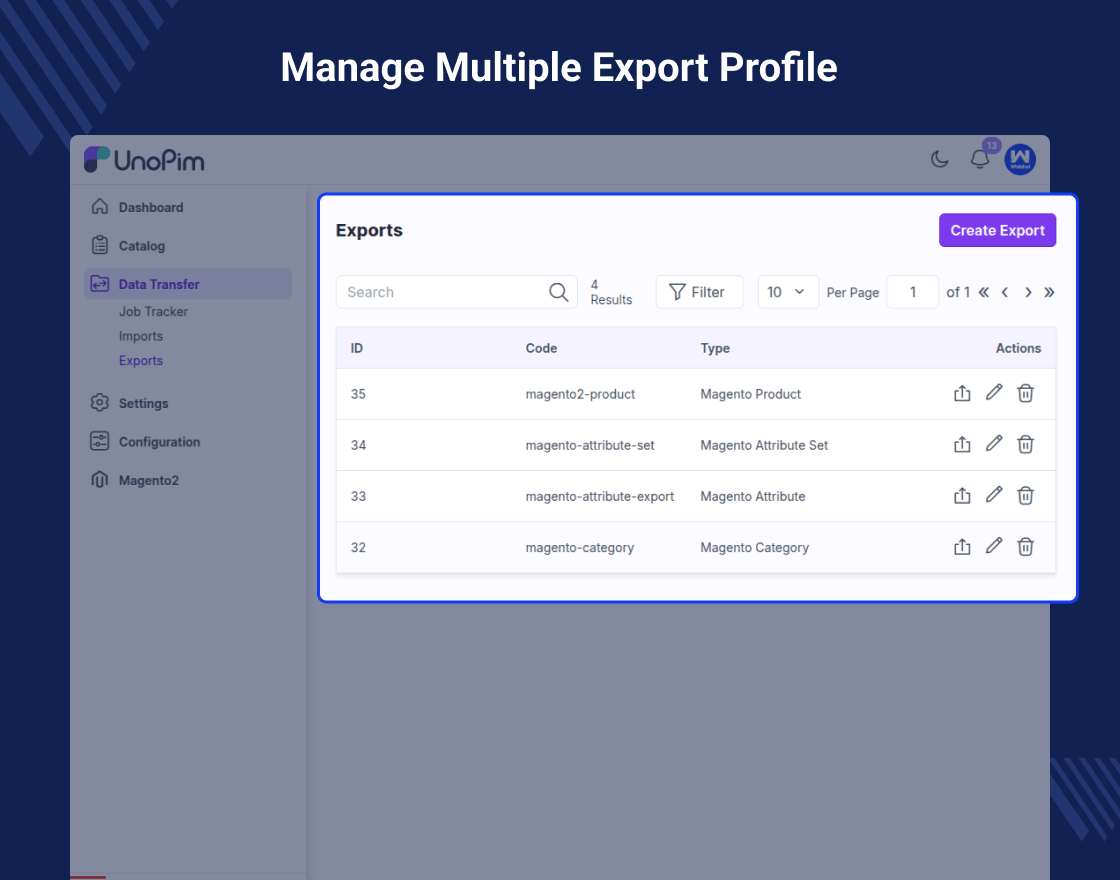The image size is (1120, 880).
Task: Click the Configuration sliders icon
Action: pyautogui.click(x=100, y=441)
